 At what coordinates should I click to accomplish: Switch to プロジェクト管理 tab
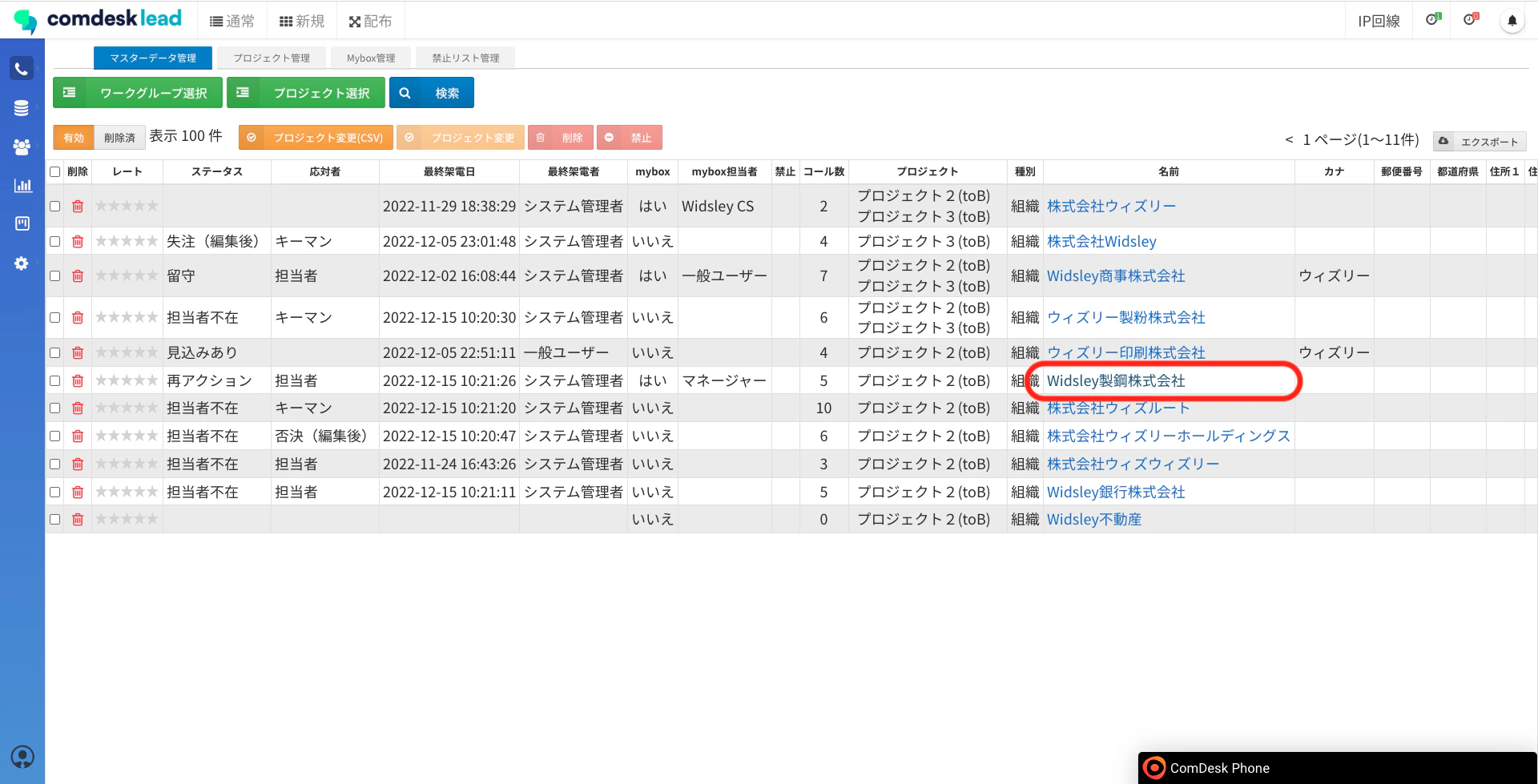point(272,58)
